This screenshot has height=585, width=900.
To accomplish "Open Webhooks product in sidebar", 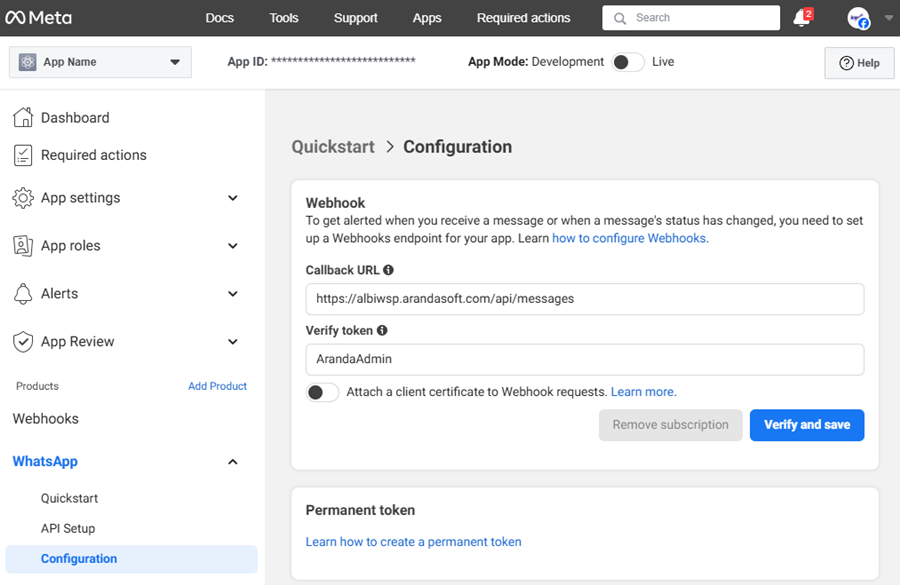I will coord(46,419).
